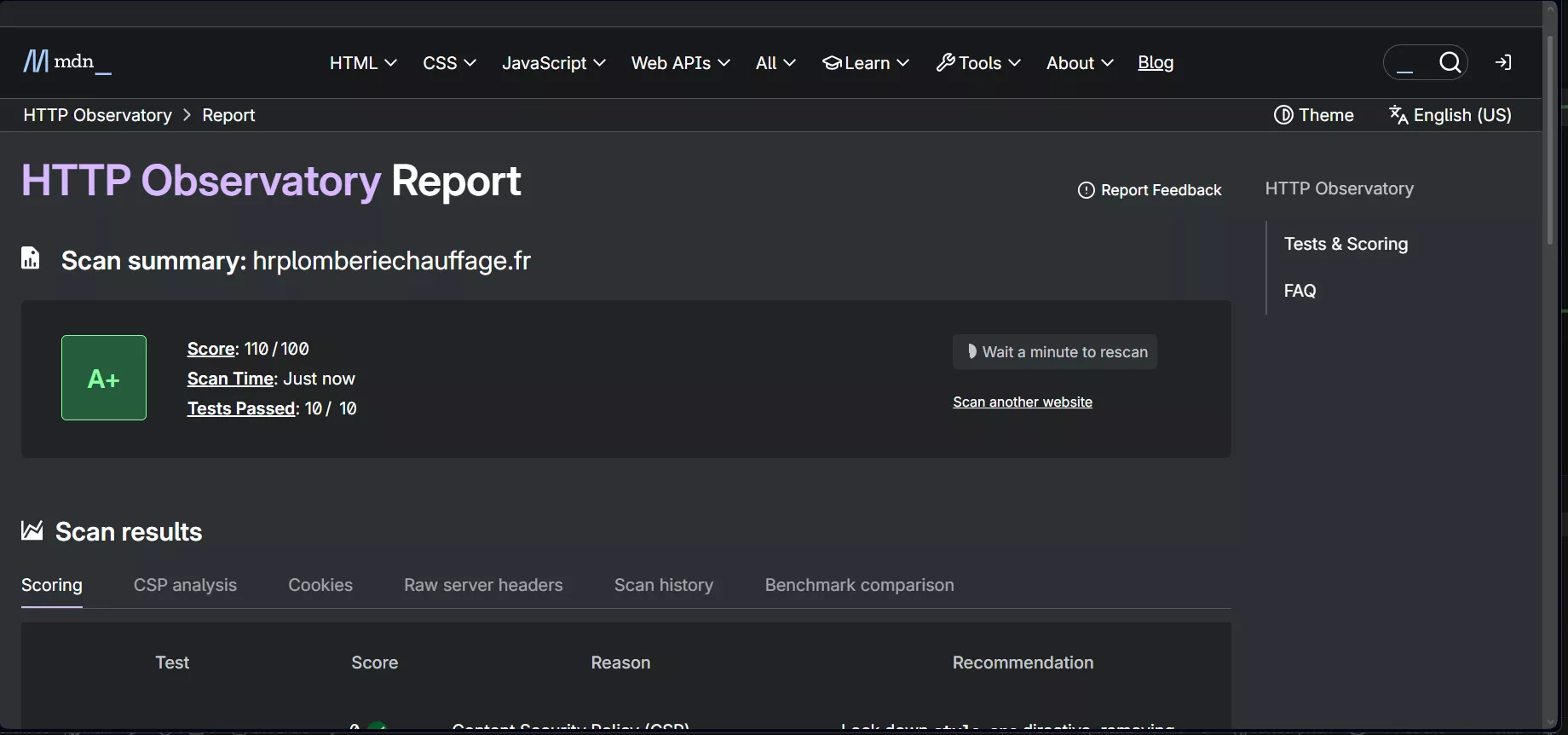
Task: Expand the All menu
Action: [x=775, y=63]
